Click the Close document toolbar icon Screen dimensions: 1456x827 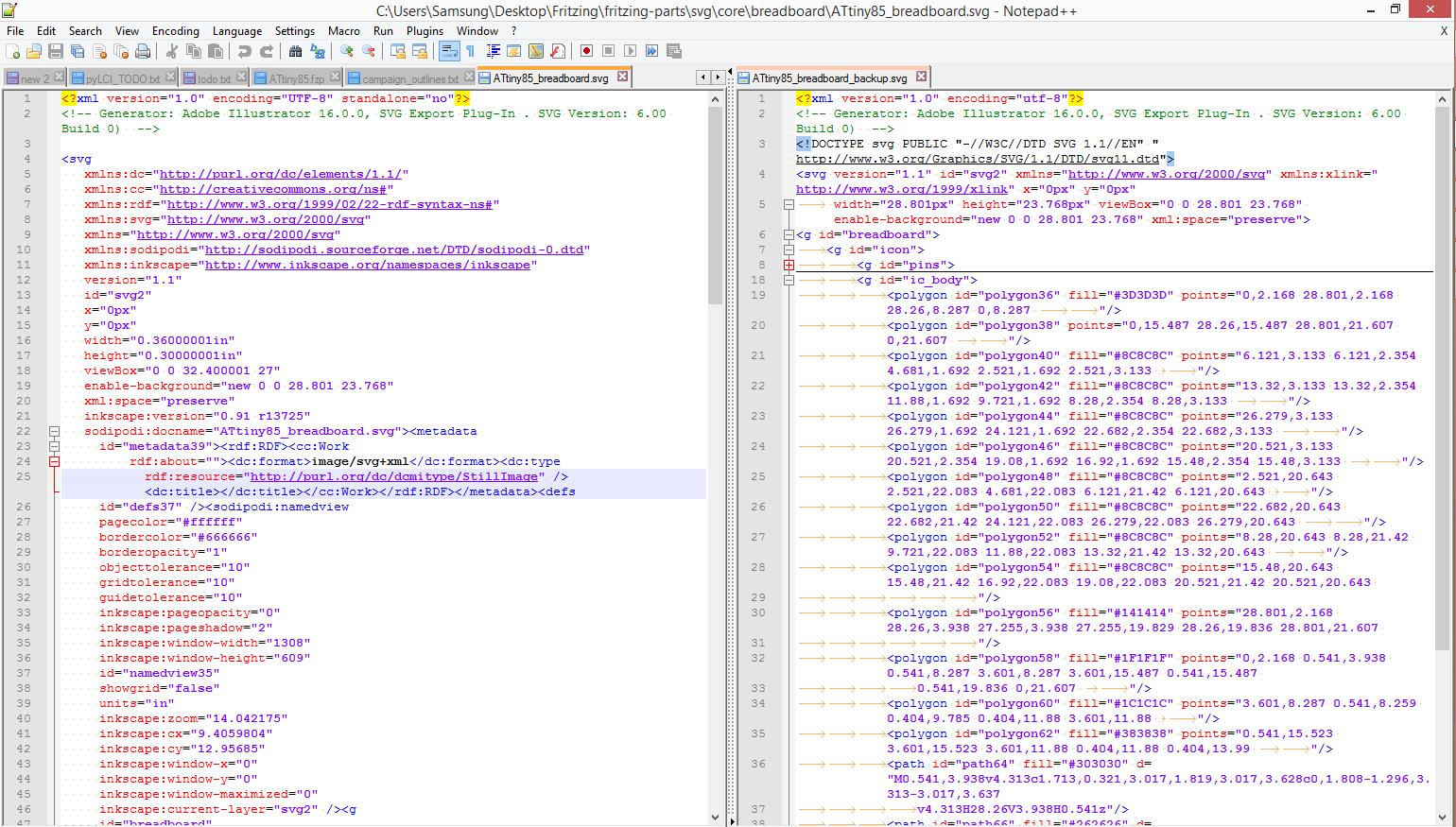point(99,51)
